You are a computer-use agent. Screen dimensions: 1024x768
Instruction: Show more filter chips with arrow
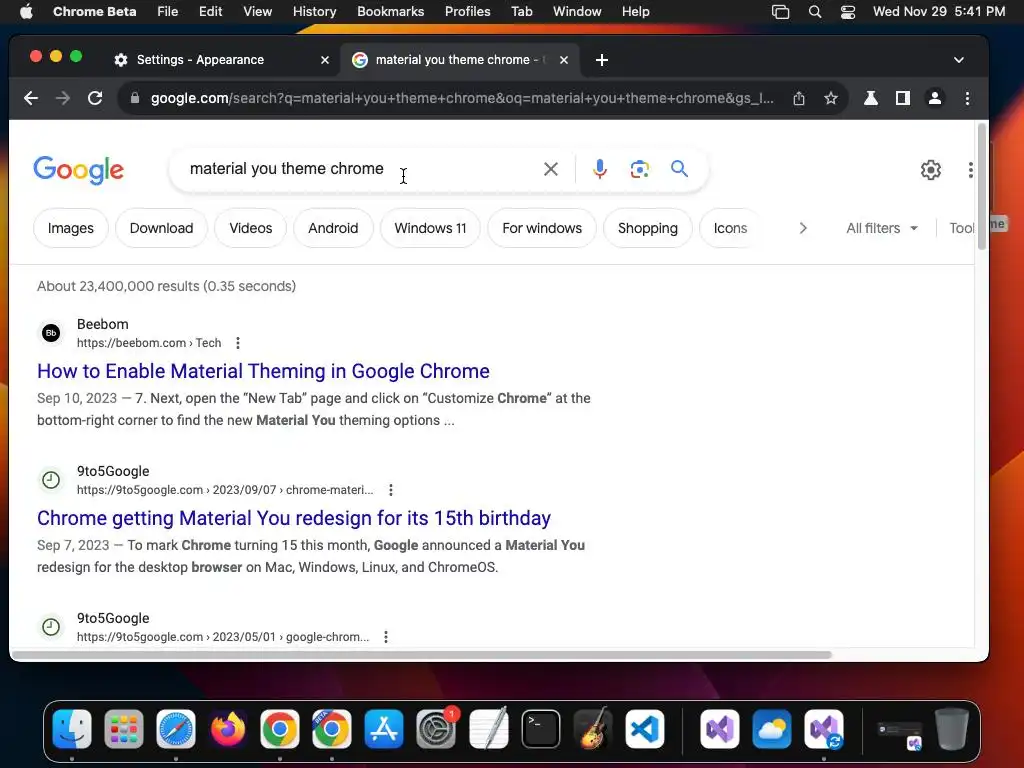803,228
